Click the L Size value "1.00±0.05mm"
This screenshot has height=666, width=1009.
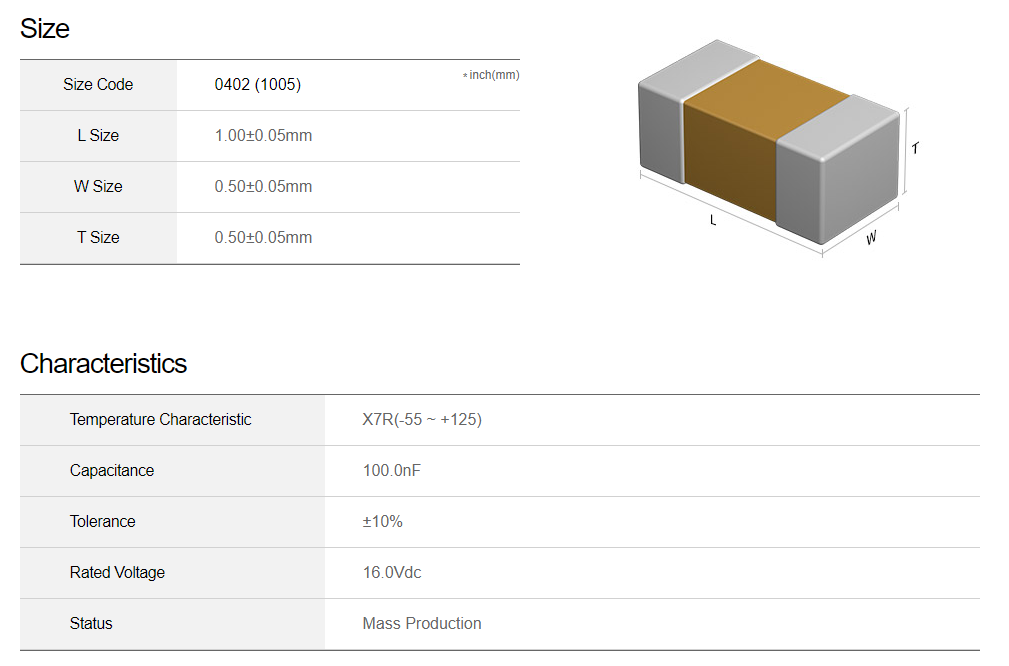point(263,136)
